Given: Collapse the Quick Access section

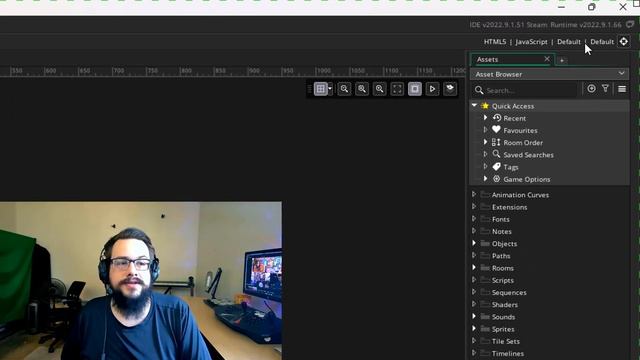Looking at the screenshot, I should pyautogui.click(x=474, y=105).
